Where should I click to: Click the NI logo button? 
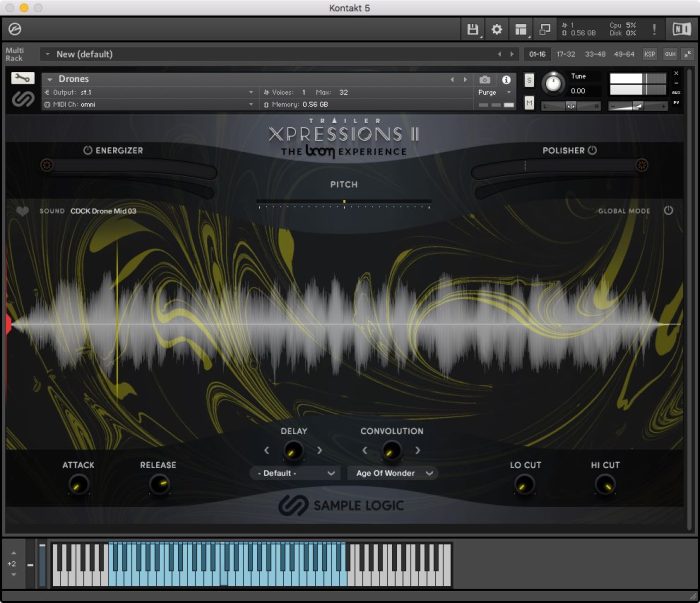point(682,29)
